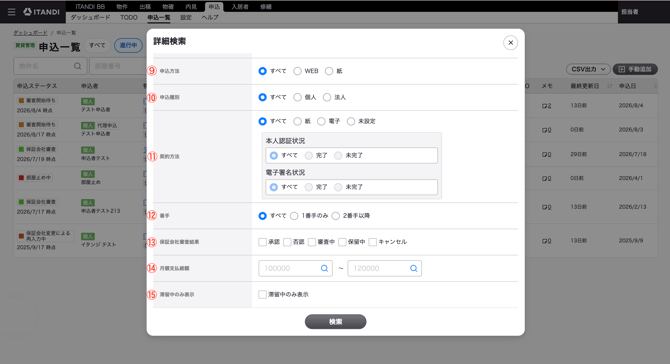Viewport: 670px width, 364px height.
Task: Check the キャンセル guarantor result box
Action: pos(373,242)
